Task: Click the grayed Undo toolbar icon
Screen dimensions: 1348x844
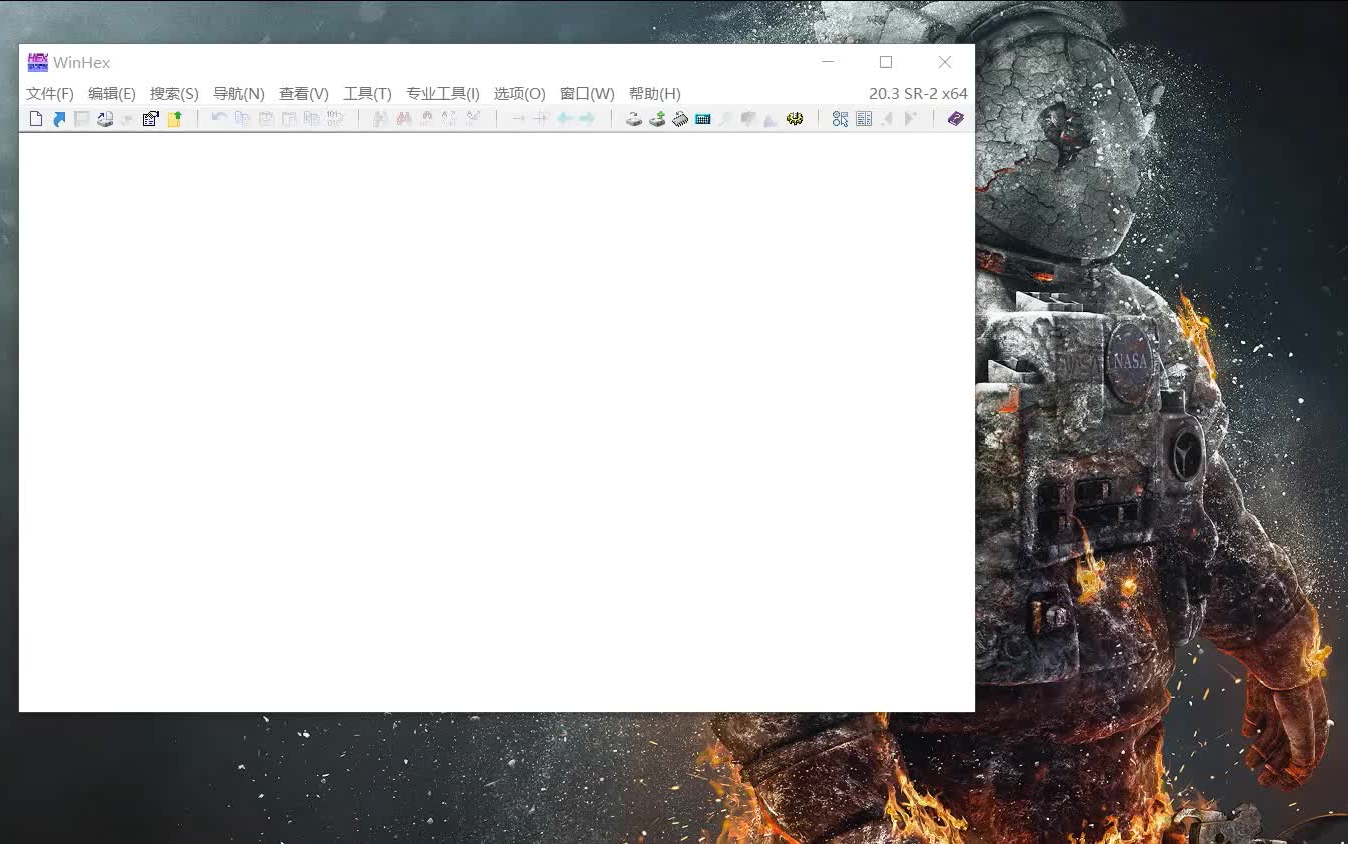Action: point(219,118)
